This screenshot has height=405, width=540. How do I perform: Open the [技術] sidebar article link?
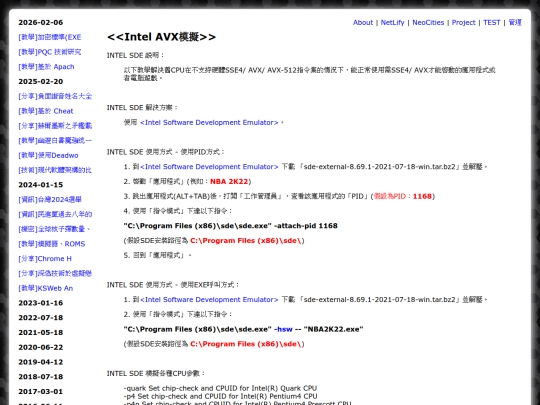(55, 170)
